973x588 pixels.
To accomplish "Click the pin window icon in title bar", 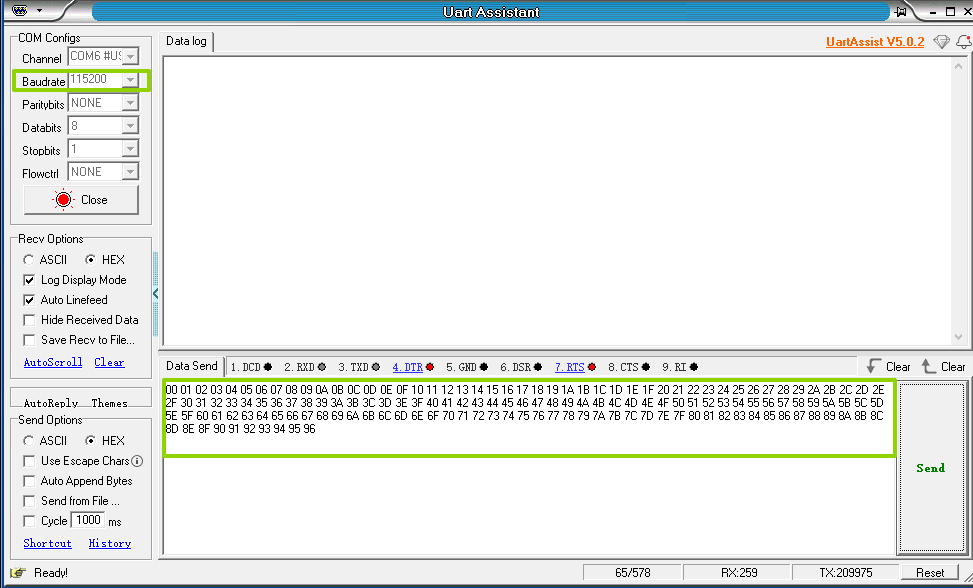I will coord(901,12).
